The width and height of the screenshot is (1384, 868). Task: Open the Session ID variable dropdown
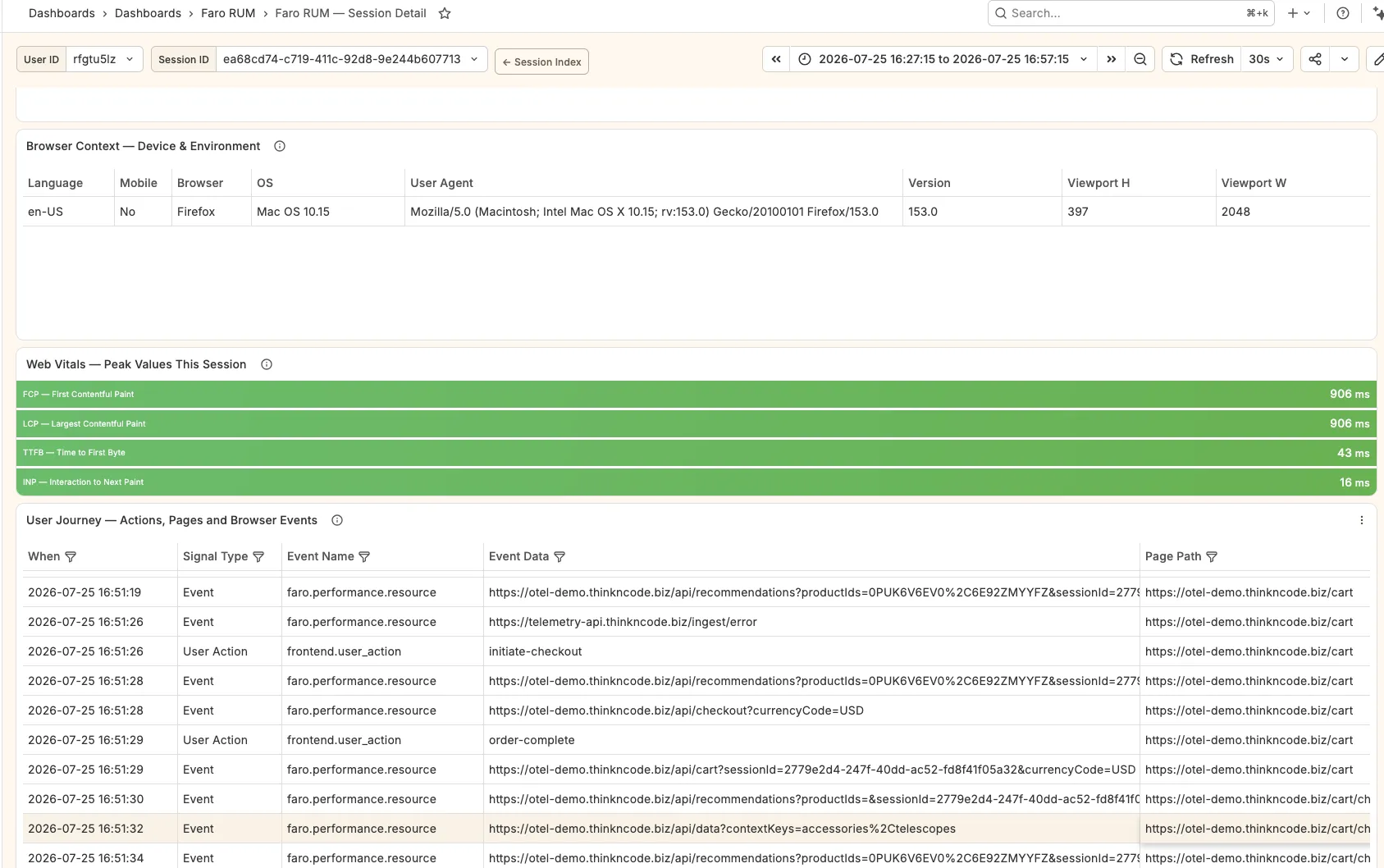click(x=352, y=59)
